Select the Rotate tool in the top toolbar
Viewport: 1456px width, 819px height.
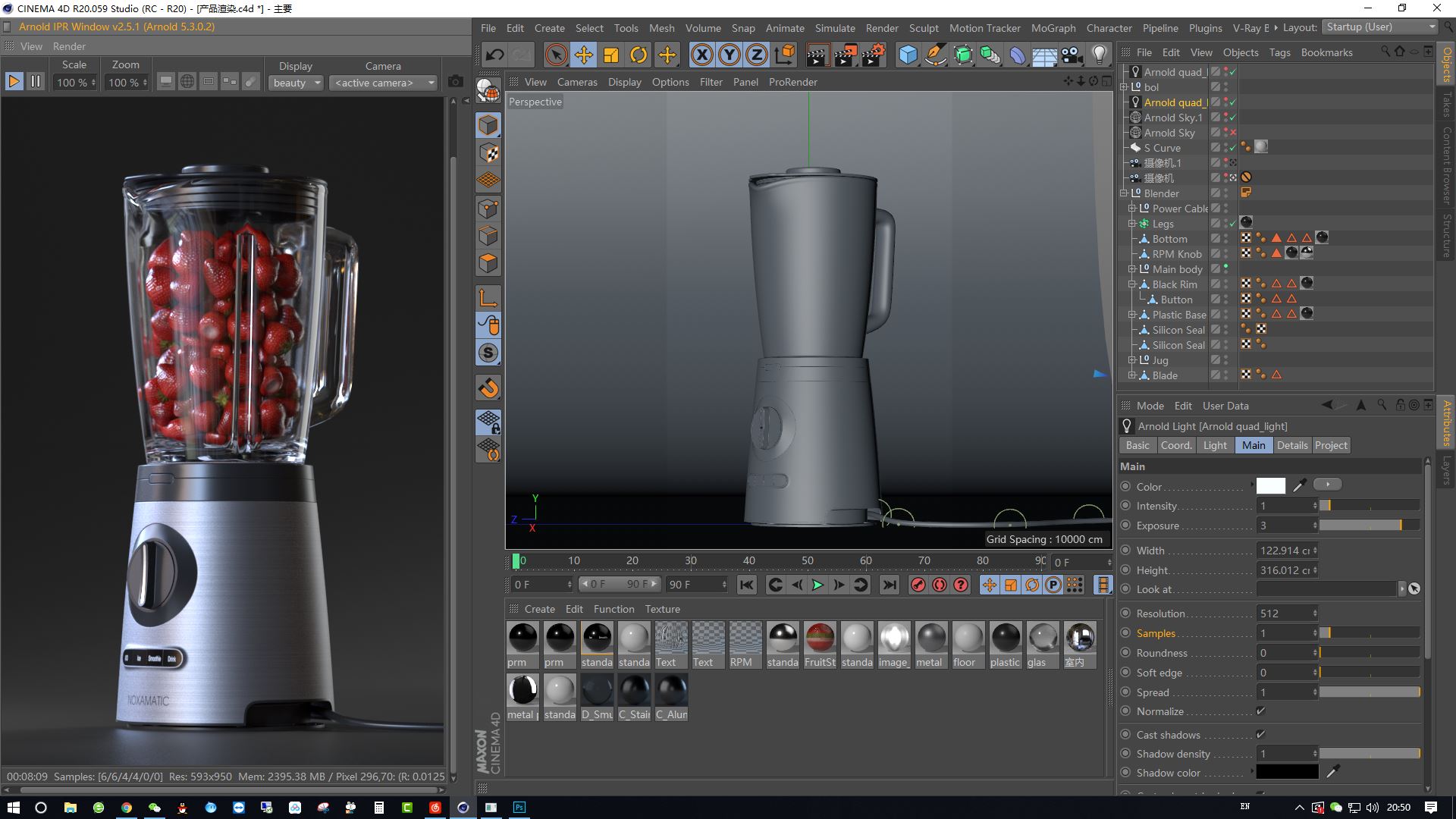[x=638, y=55]
